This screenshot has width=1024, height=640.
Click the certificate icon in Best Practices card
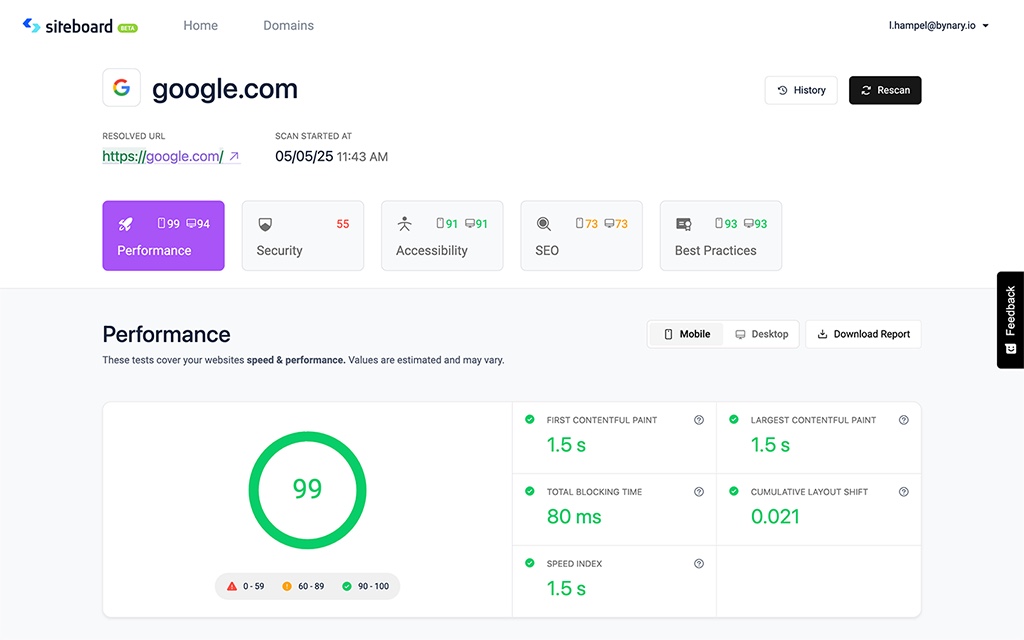click(683, 224)
